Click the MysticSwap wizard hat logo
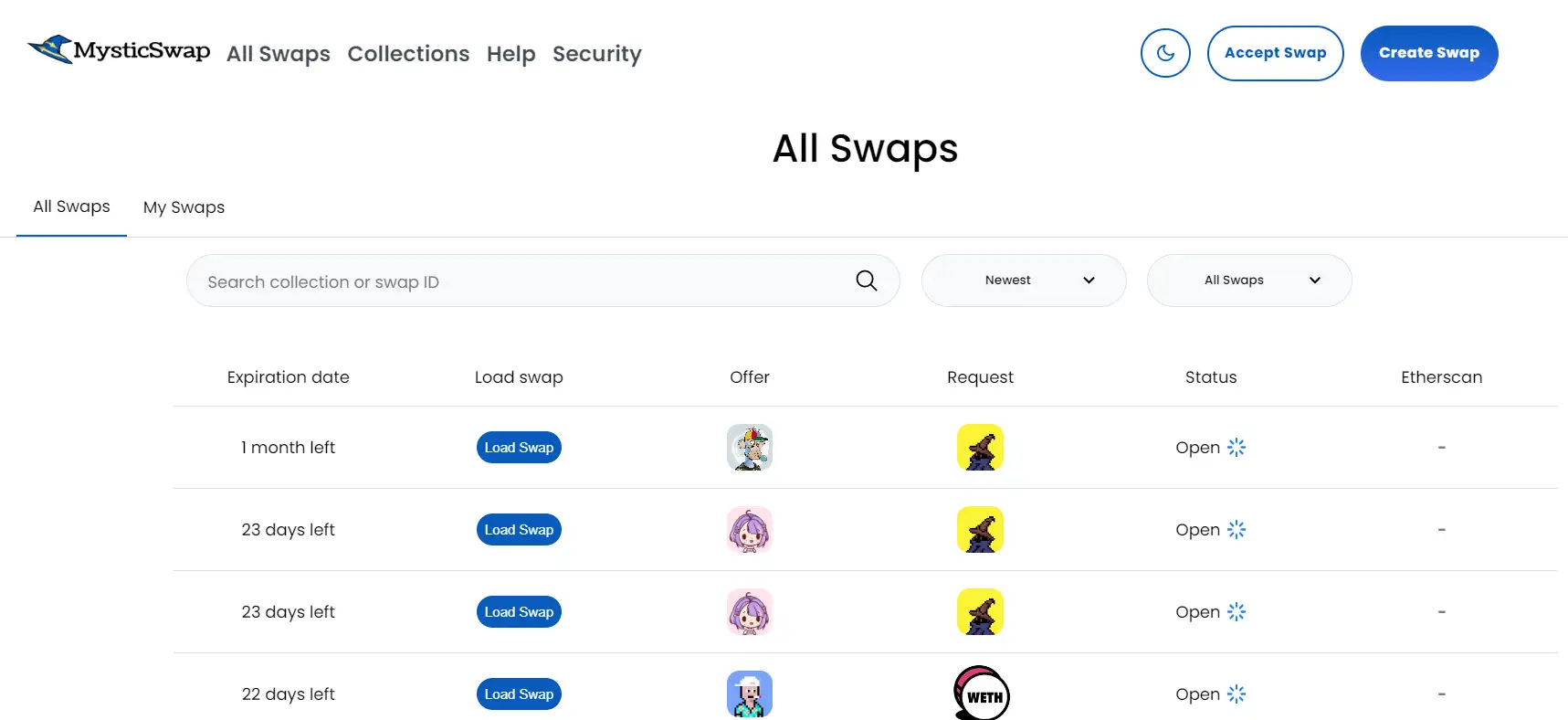The image size is (1568, 720). click(52, 49)
